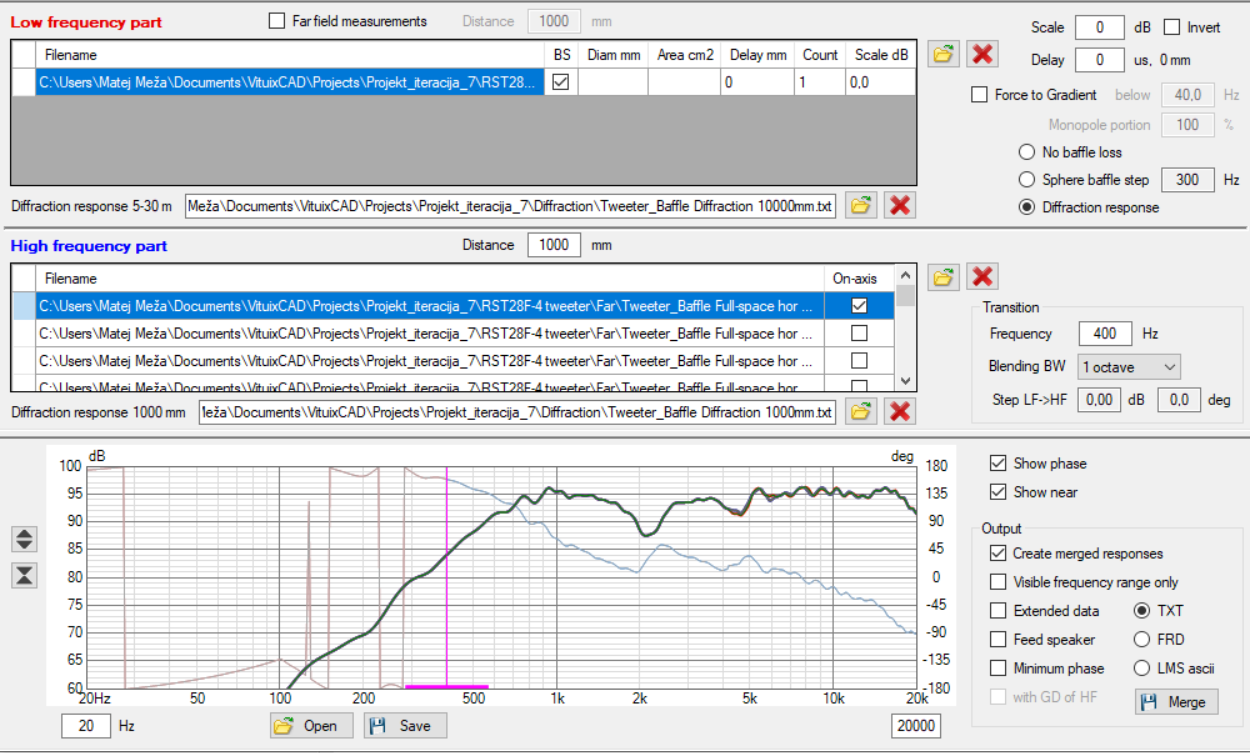Click Diffraction response 5-30 m path field

coord(511,207)
